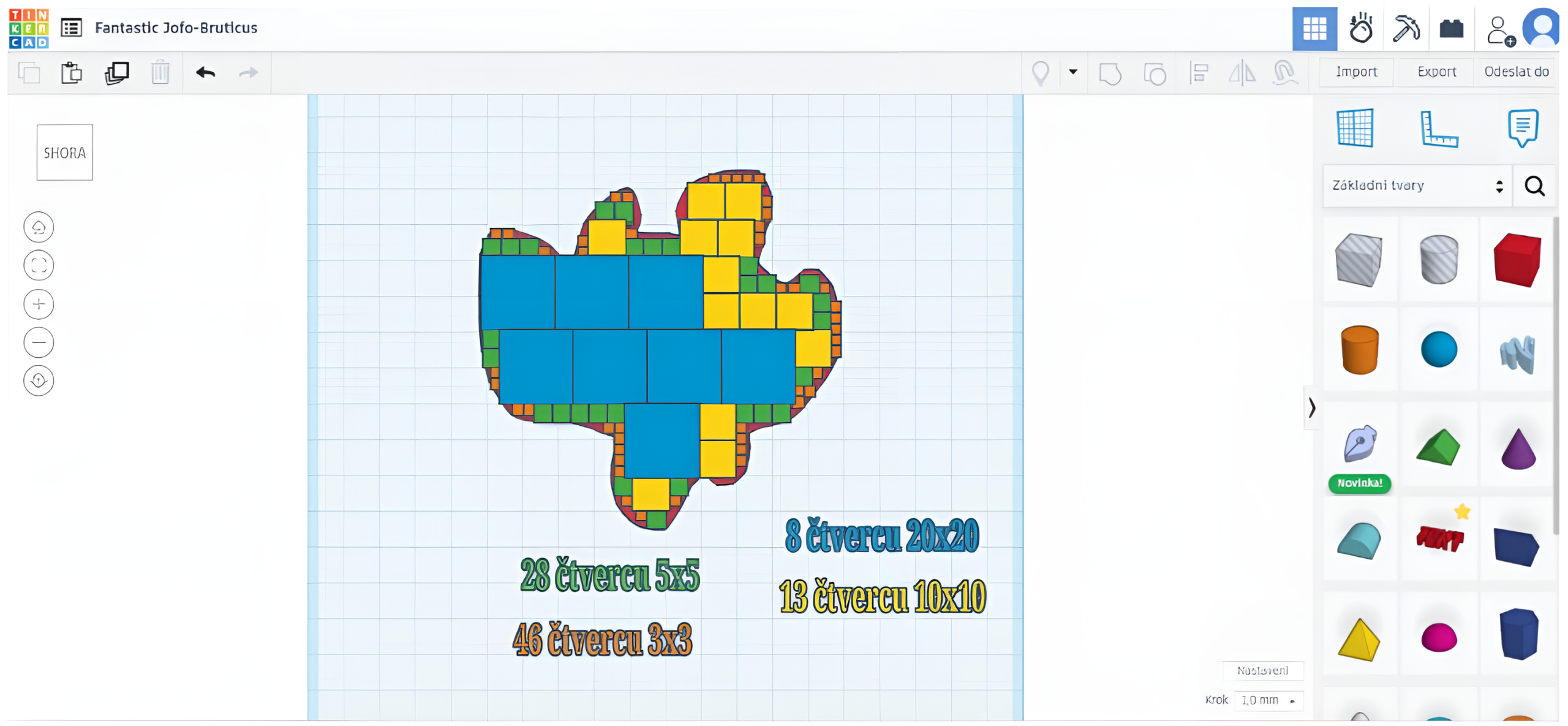
Task: Select the red box shape
Action: coord(1517,260)
